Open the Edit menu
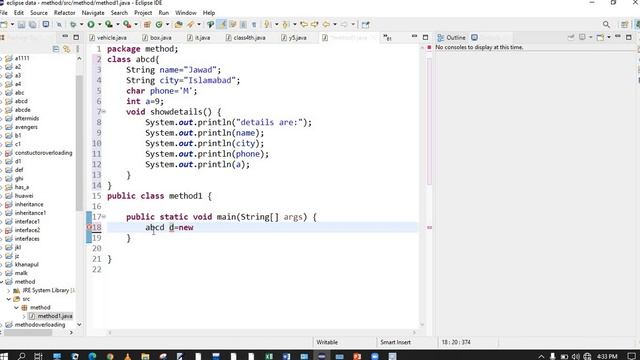 tap(19, 13)
